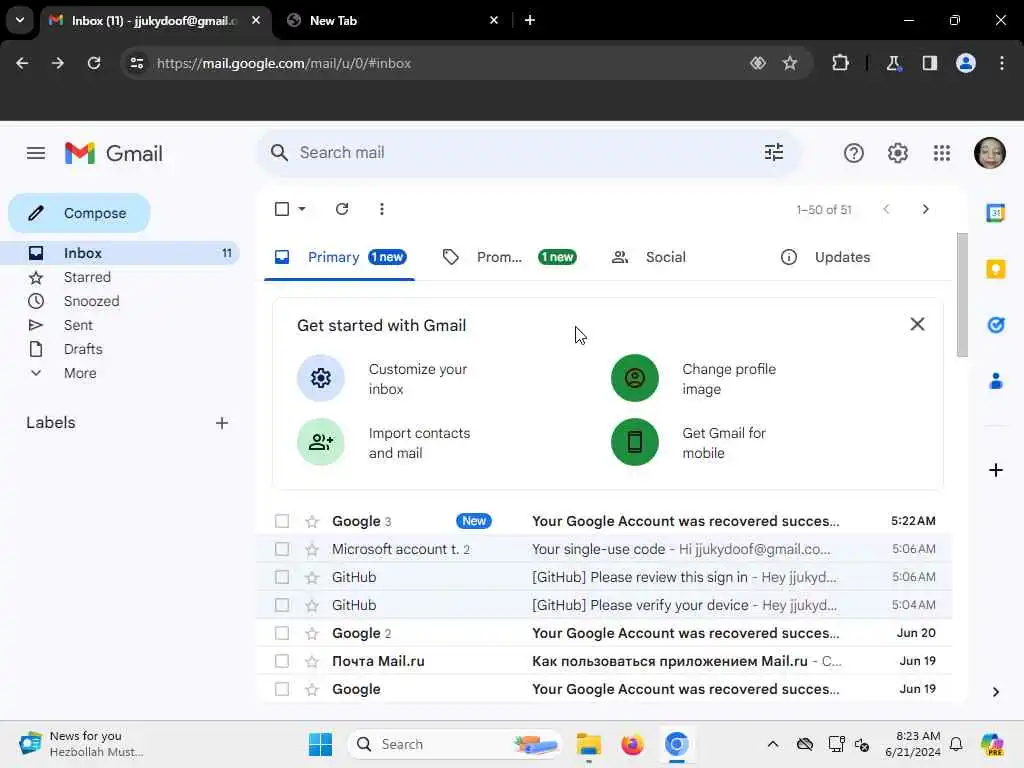Open the Microsoft 'Your single-use code' email

coord(604,549)
